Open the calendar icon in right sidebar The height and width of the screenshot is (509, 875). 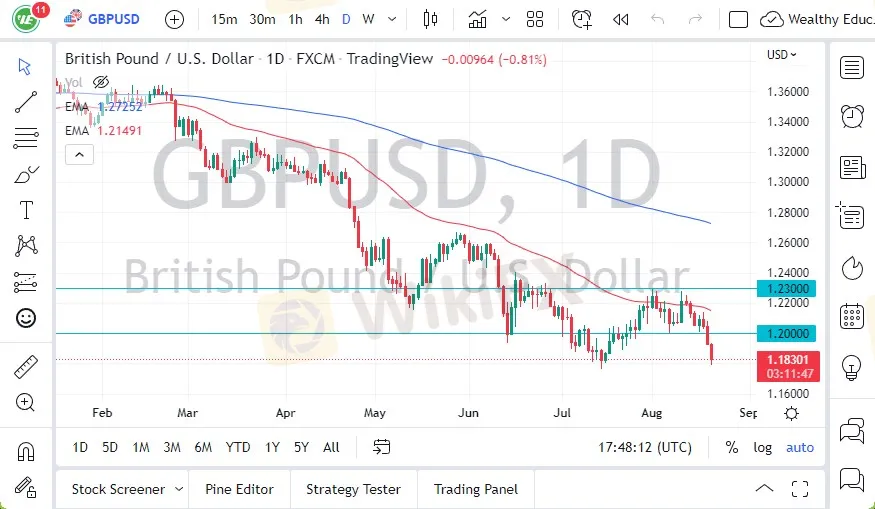pyautogui.click(x=852, y=316)
